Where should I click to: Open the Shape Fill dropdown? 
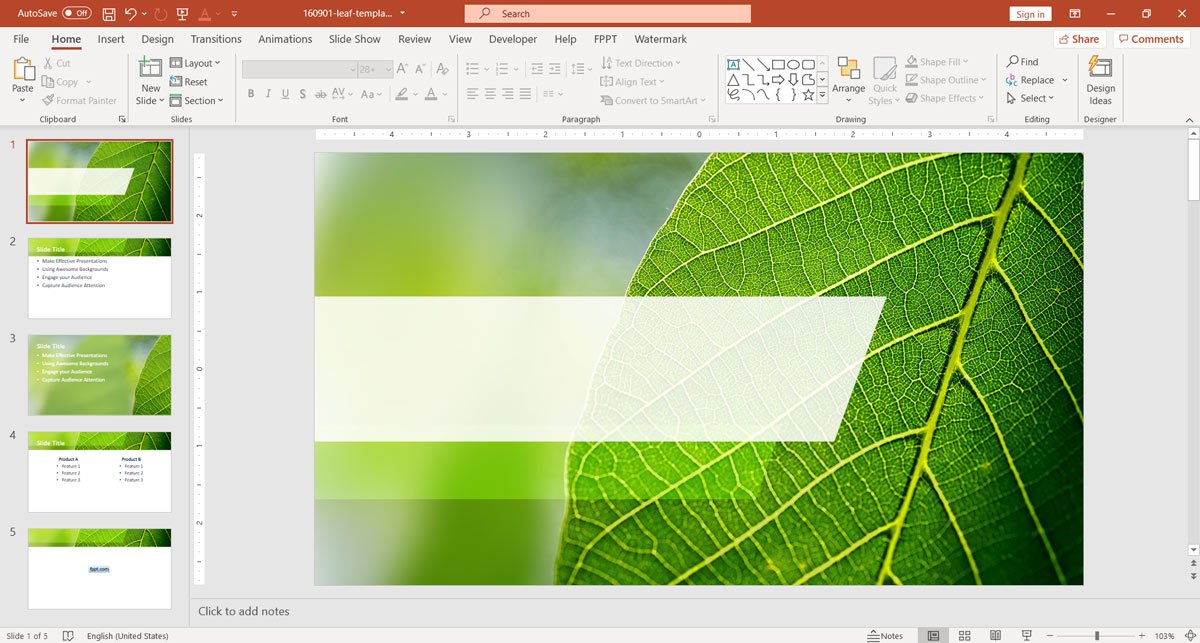[x=938, y=62]
